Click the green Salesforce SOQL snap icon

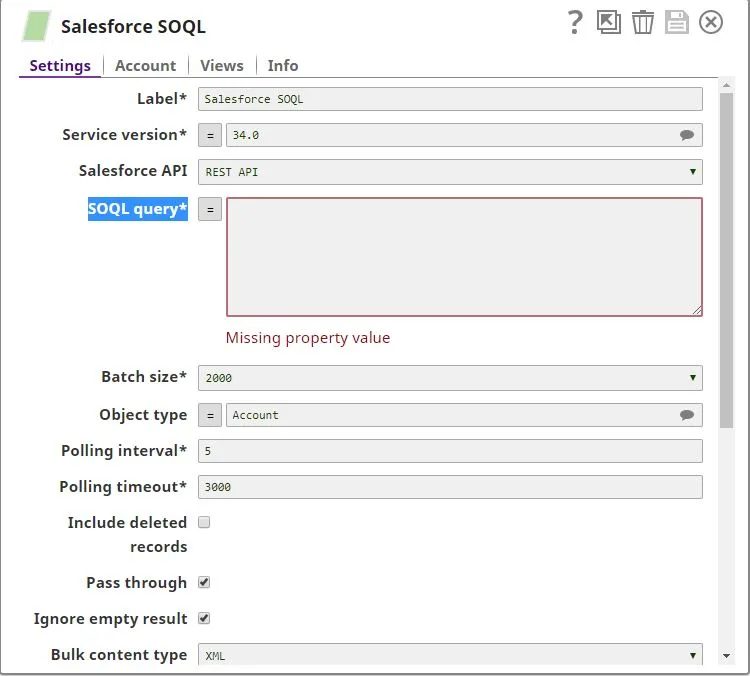coord(37,26)
